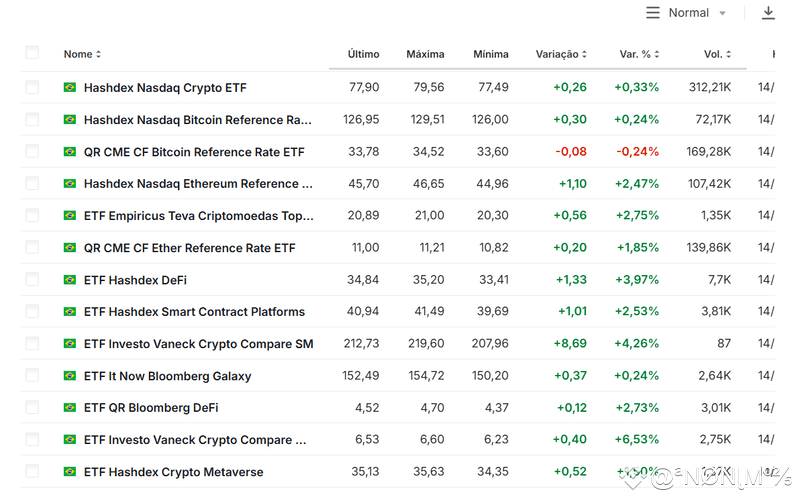Sort by the Vol. column header

pos(716,54)
